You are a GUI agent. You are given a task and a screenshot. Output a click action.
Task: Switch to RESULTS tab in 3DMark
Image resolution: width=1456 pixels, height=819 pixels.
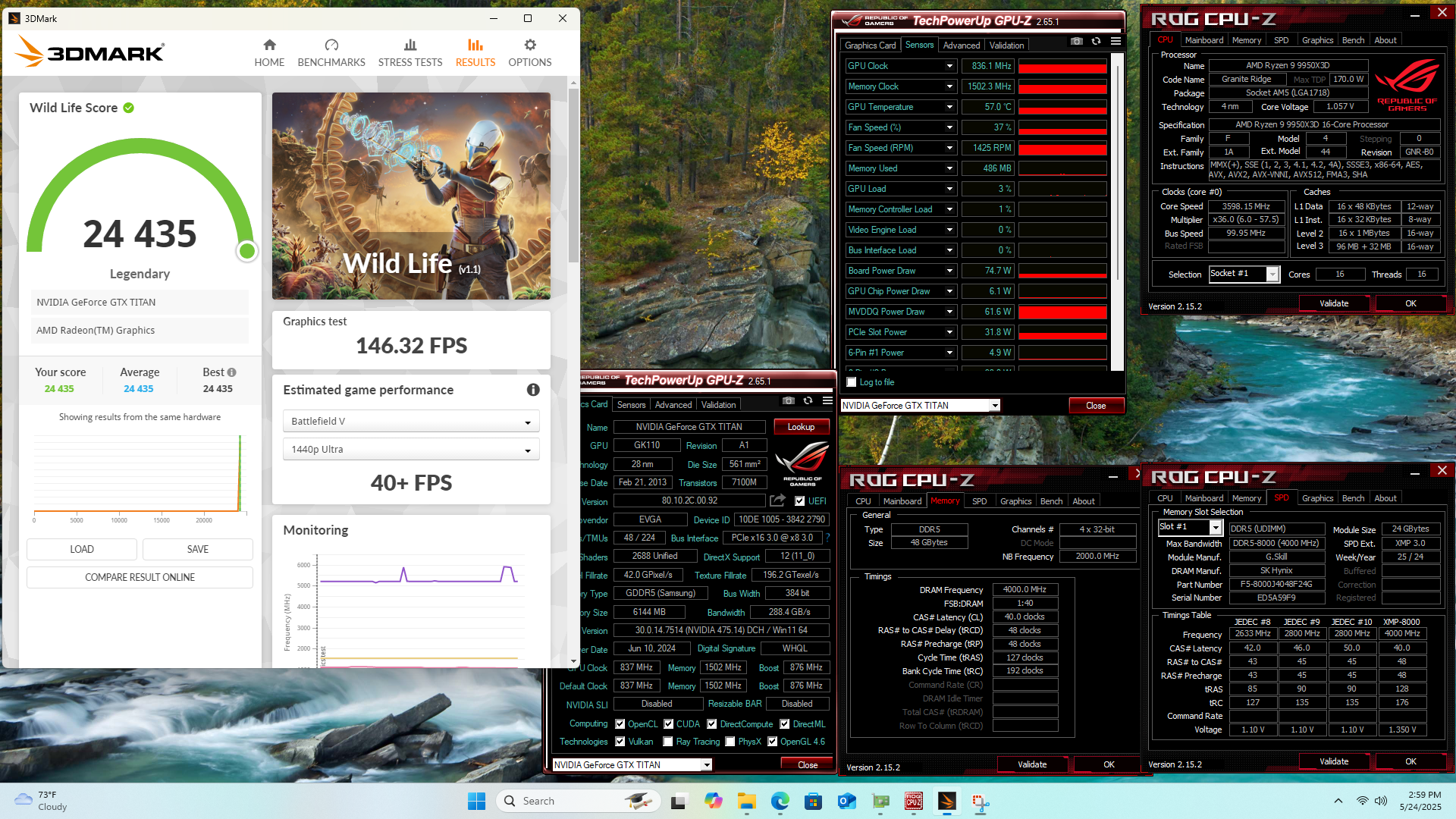(475, 53)
